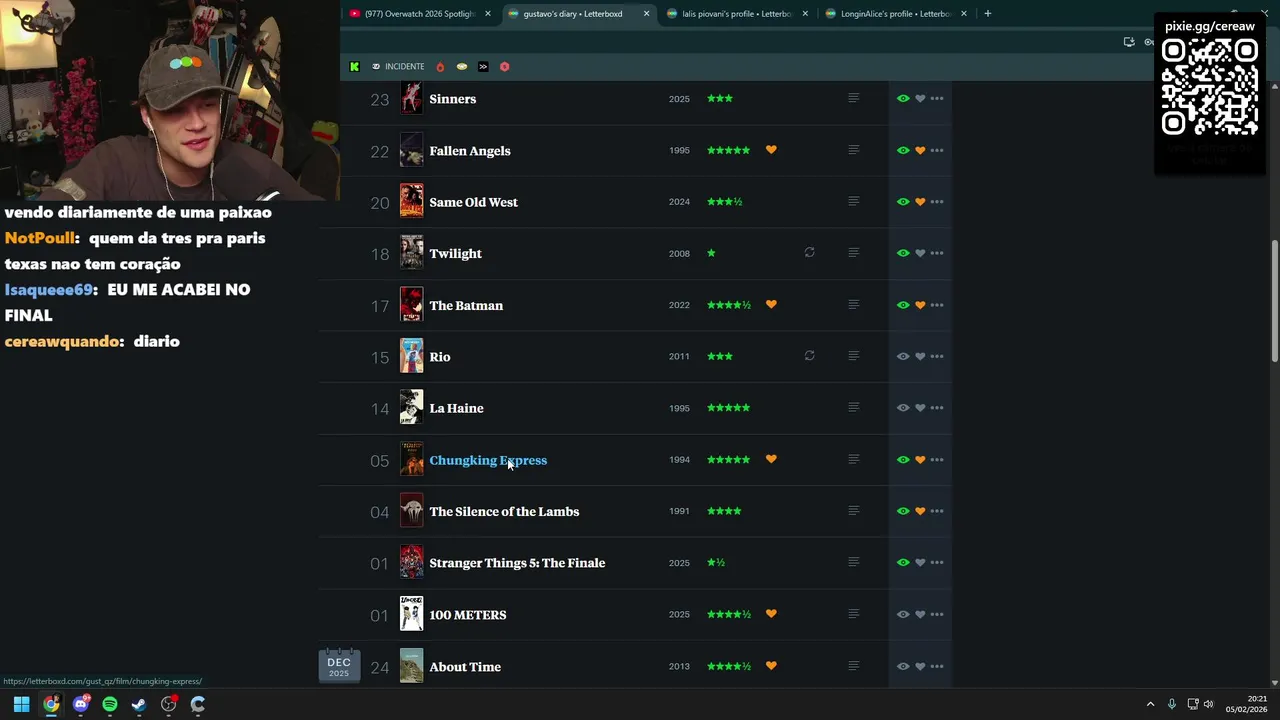Image resolution: width=1280 pixels, height=720 pixels.
Task: Toggle watched eye icon for Sinners
Action: click(x=903, y=98)
